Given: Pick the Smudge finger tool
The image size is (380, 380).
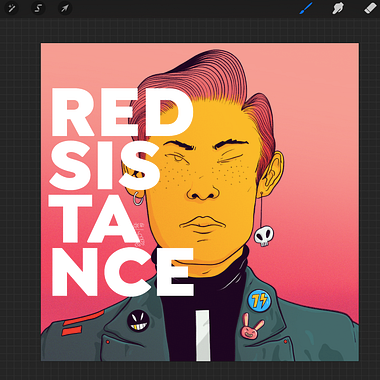Looking at the screenshot, I should click(x=338, y=8).
